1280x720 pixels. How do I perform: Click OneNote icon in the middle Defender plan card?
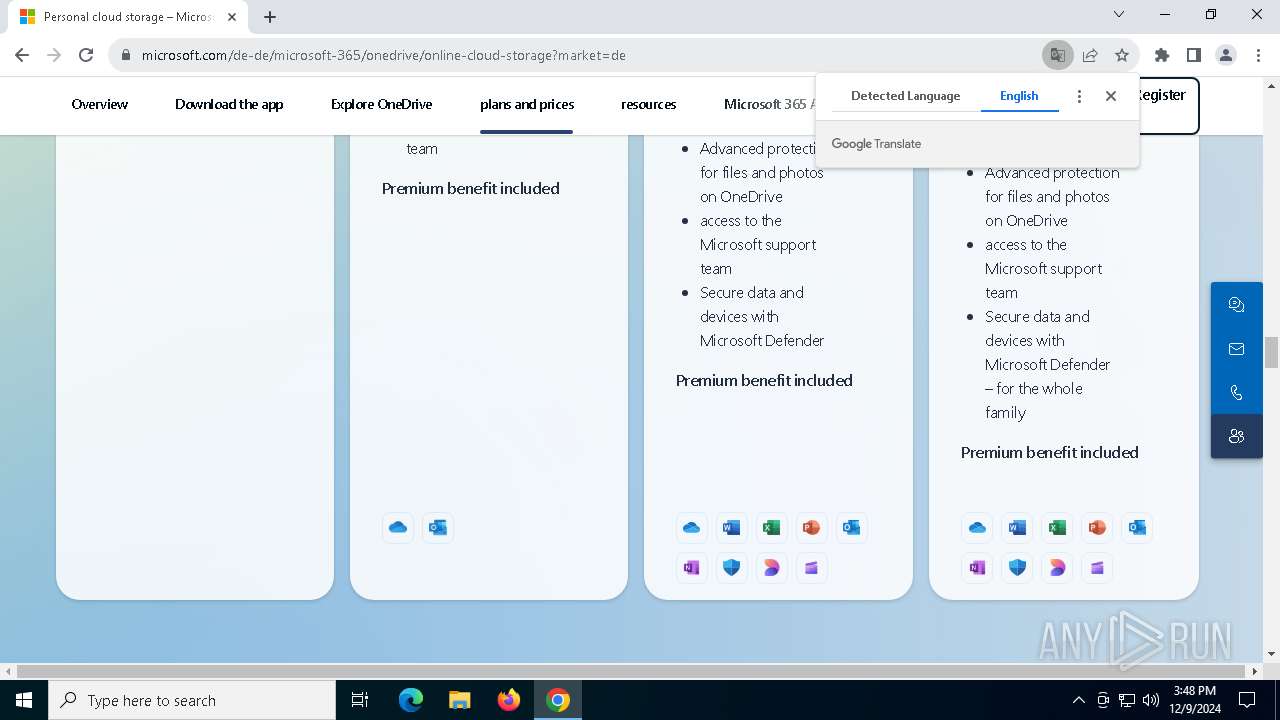(691, 567)
